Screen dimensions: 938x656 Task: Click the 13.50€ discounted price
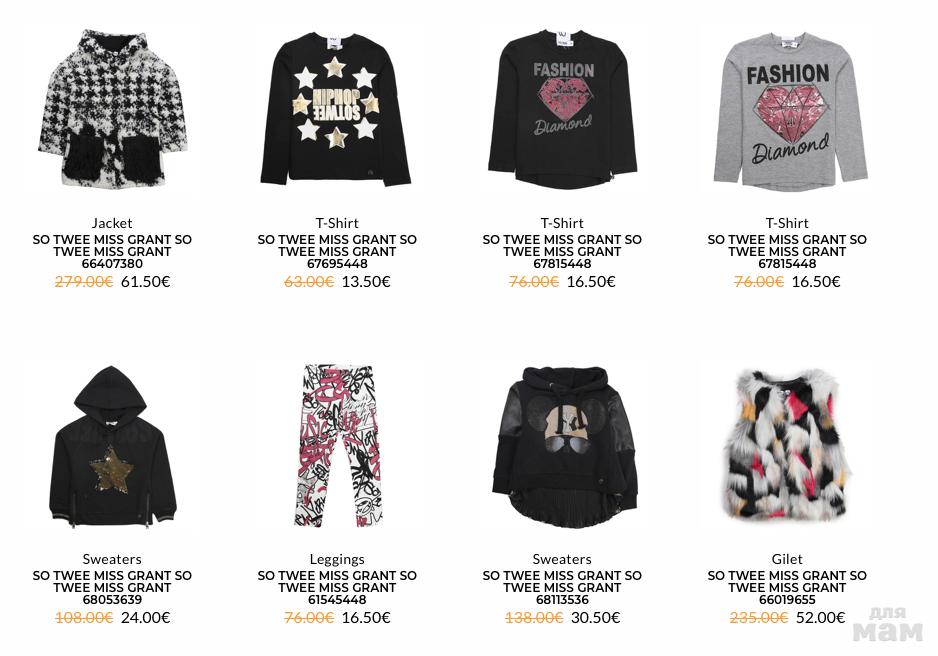coord(366,282)
